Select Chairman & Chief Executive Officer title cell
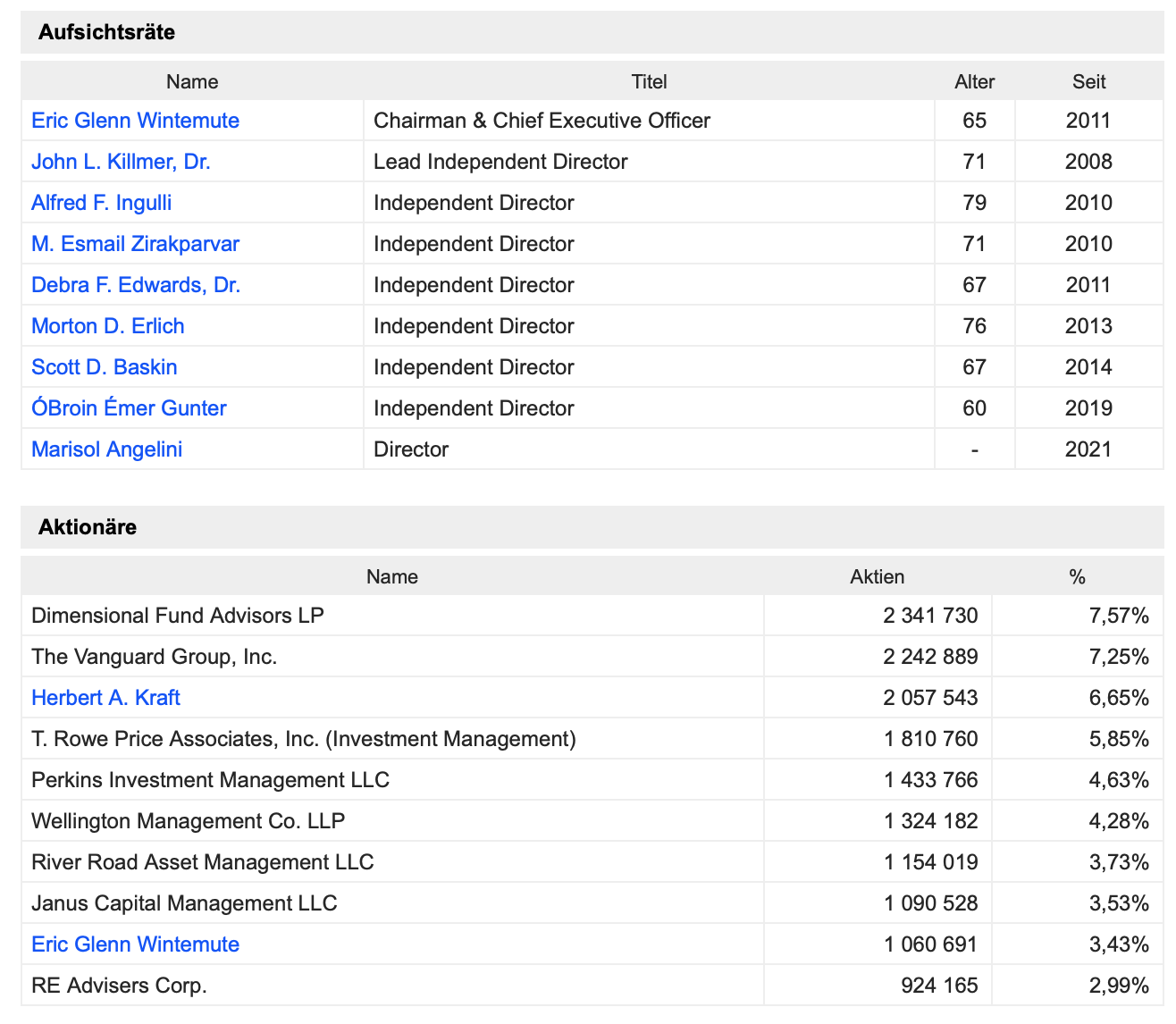1176x1024 pixels. pyautogui.click(x=542, y=121)
